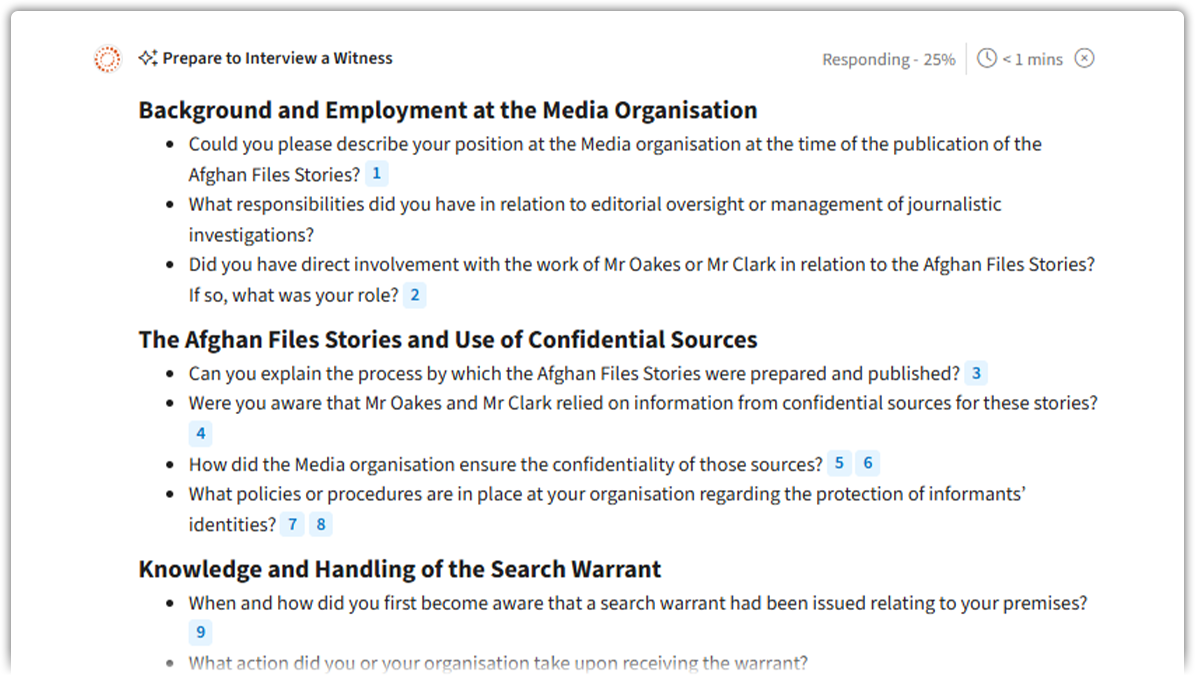This screenshot has width=1195, height=684.
Task: Open citation 8 after the informants' identities question
Action: pyautogui.click(x=320, y=523)
